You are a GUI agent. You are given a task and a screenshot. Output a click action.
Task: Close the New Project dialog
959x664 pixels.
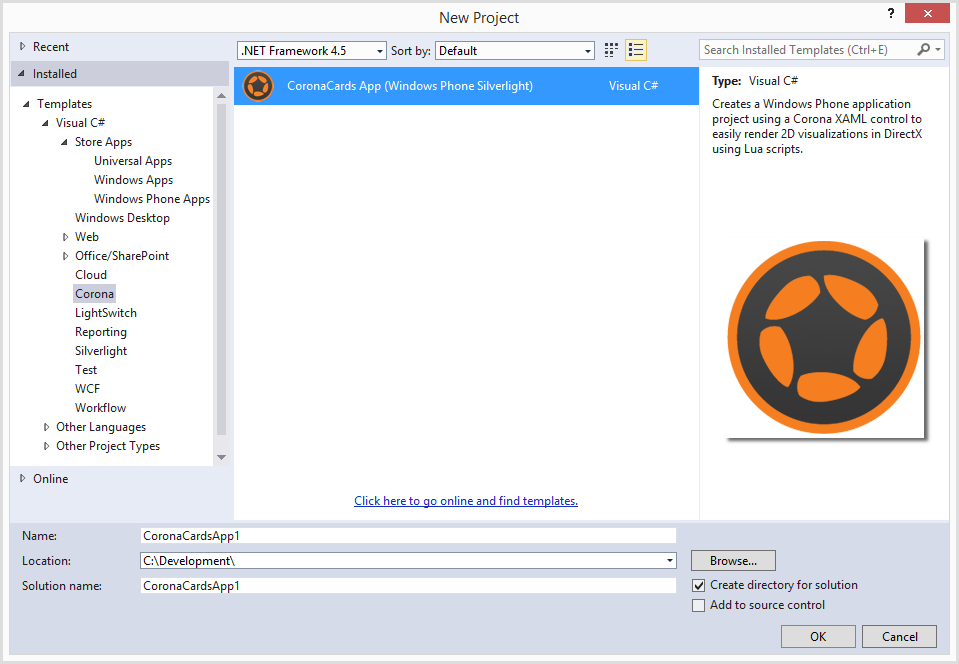point(927,13)
